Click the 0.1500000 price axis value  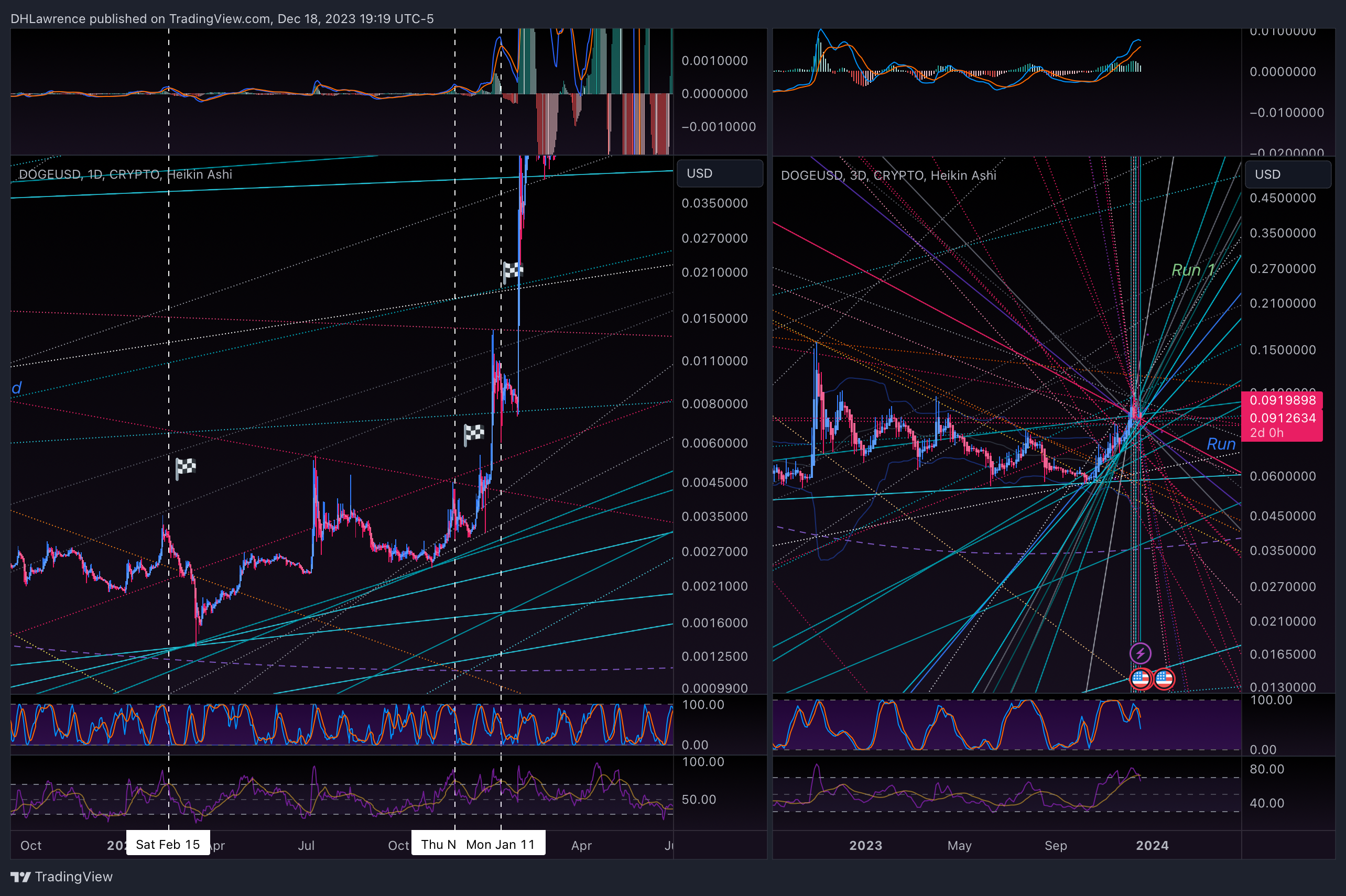pos(1283,349)
